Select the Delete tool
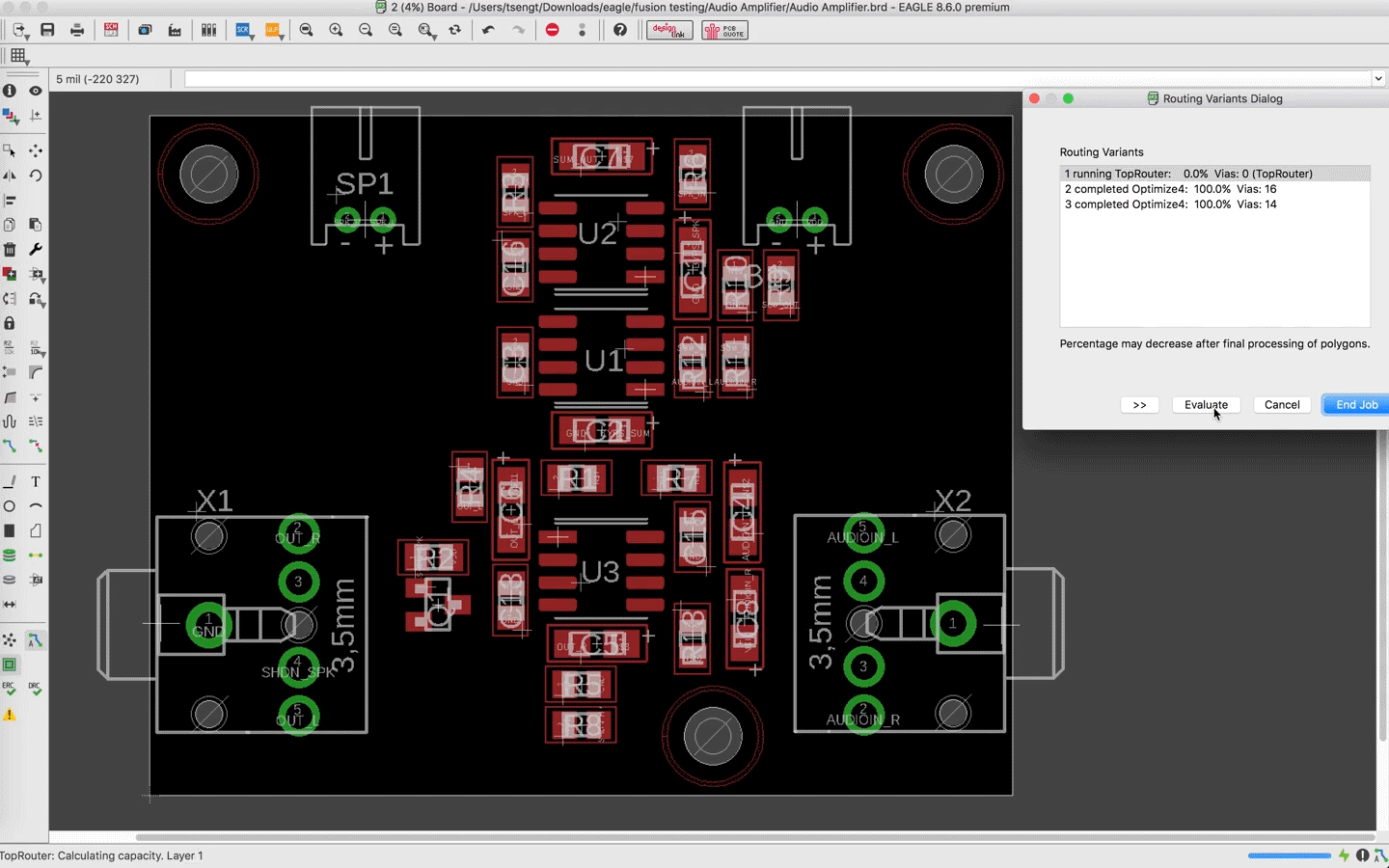1389x868 pixels. [x=10, y=249]
